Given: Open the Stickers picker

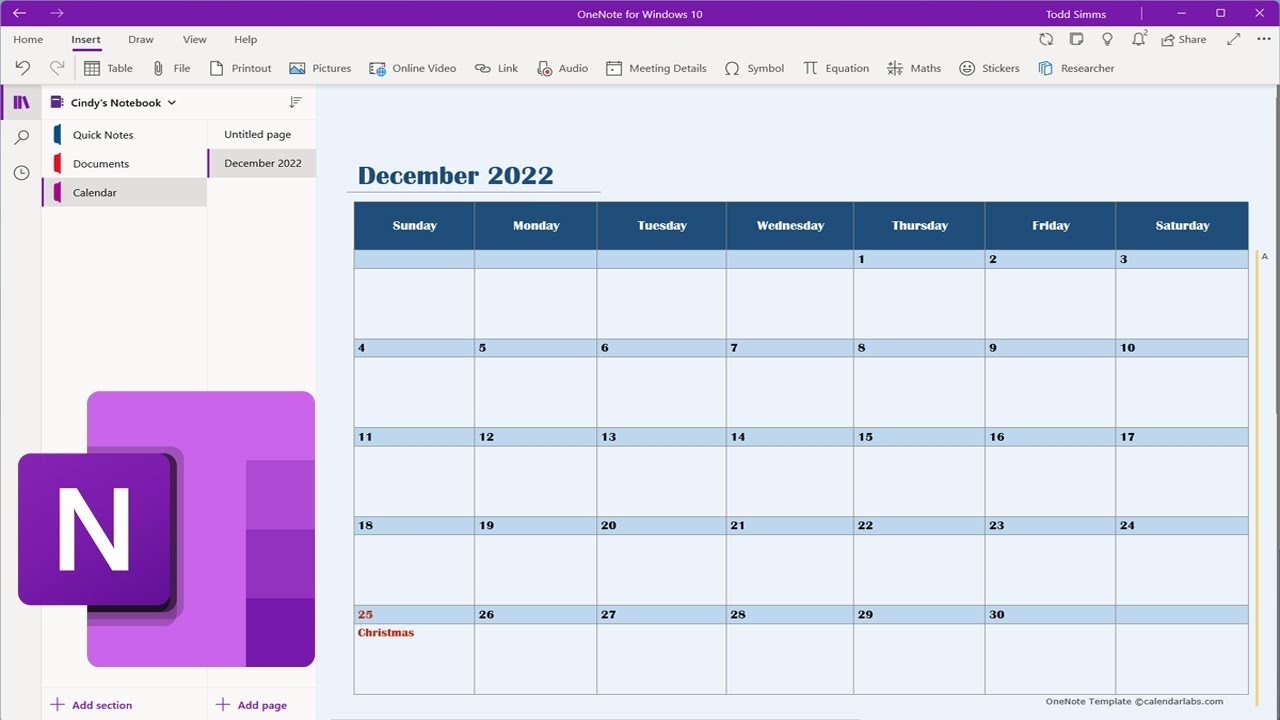Looking at the screenshot, I should coord(989,68).
